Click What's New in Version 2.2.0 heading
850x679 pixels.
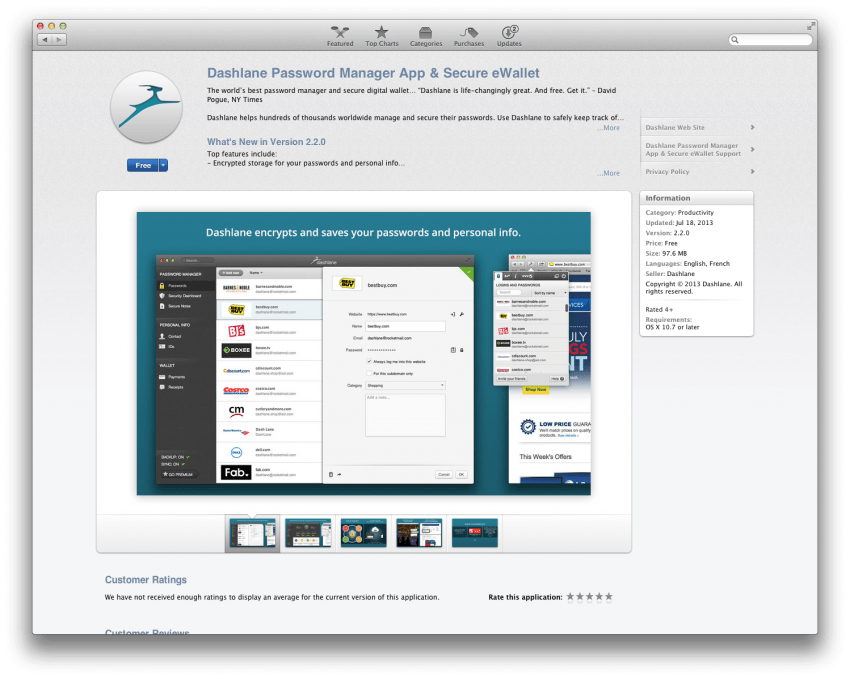pyautogui.click(x=266, y=142)
